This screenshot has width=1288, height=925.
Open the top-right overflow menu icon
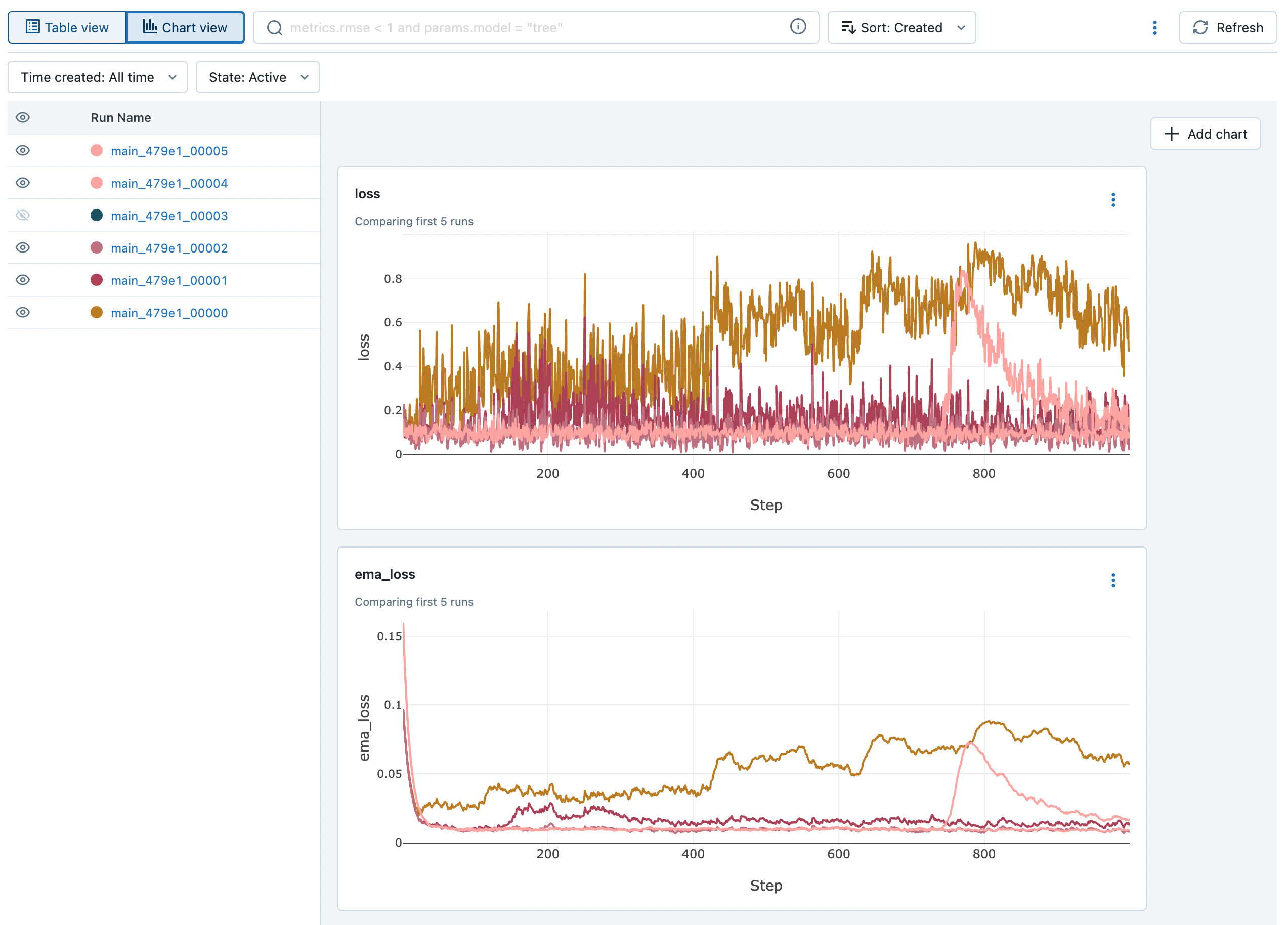click(1154, 28)
